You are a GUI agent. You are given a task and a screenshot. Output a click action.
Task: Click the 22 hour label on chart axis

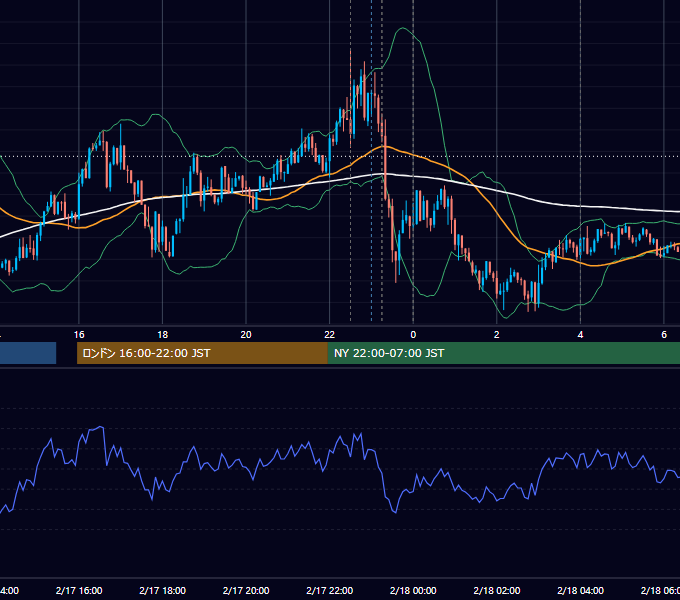(330, 335)
